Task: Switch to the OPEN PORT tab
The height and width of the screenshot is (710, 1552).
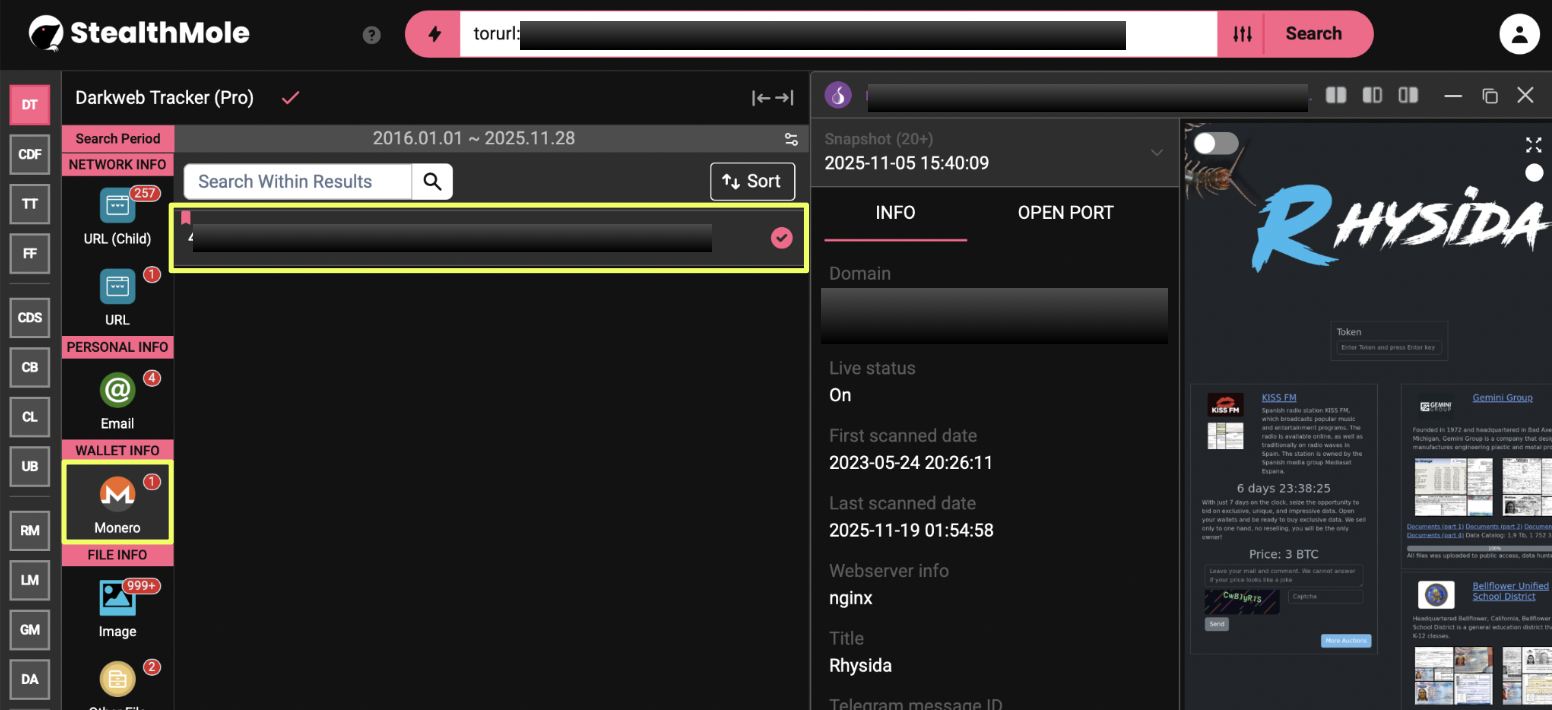Action: coord(1065,212)
